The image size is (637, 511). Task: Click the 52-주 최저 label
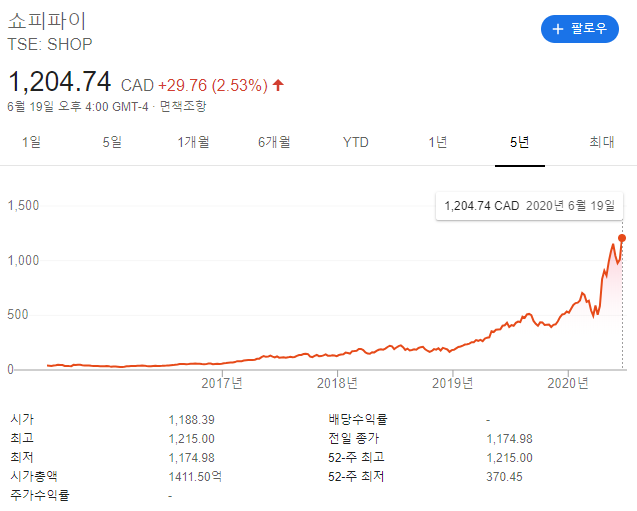[356, 476]
